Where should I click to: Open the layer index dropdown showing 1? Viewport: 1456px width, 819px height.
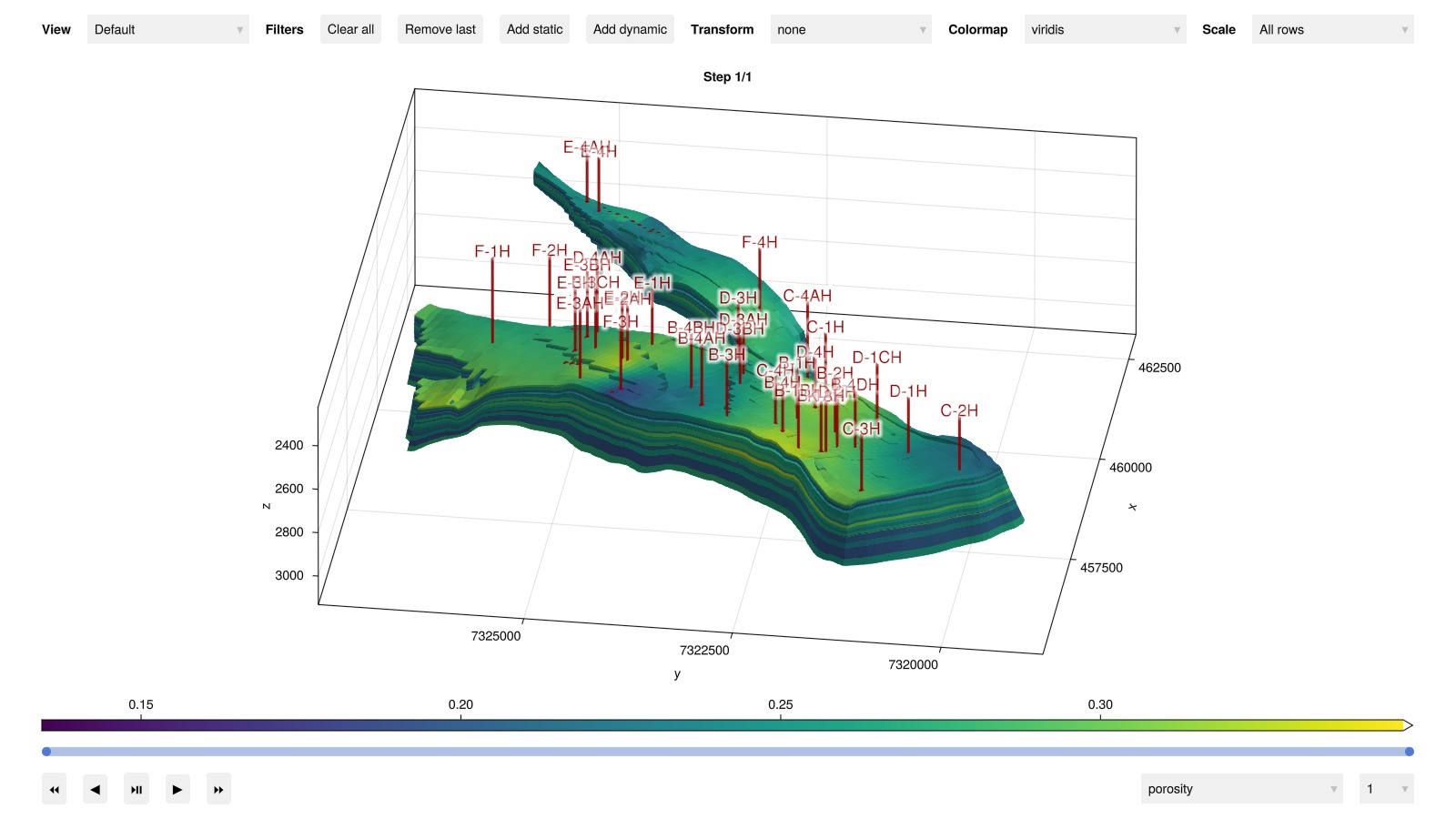pos(1387,789)
